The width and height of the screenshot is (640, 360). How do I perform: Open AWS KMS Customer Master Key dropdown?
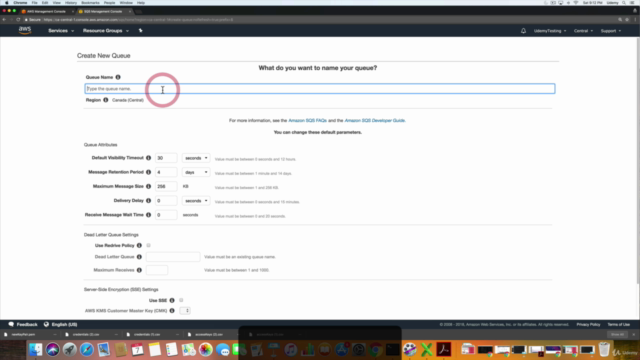[x=185, y=311]
